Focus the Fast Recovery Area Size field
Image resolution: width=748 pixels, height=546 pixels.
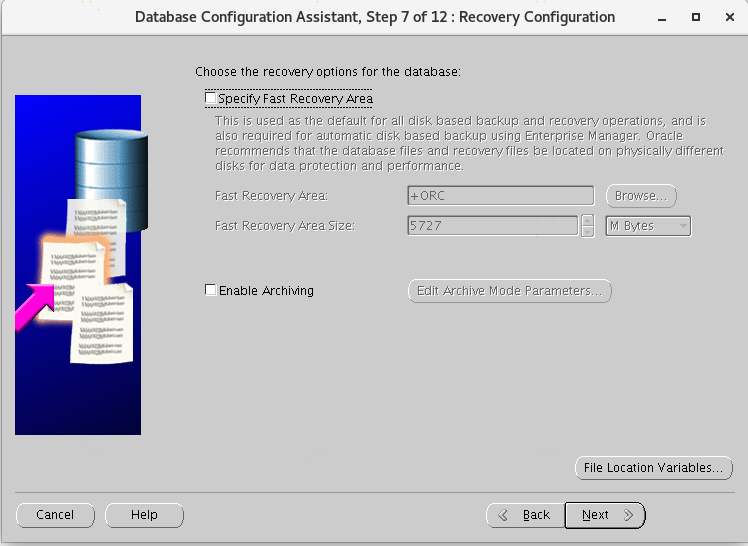pos(492,226)
